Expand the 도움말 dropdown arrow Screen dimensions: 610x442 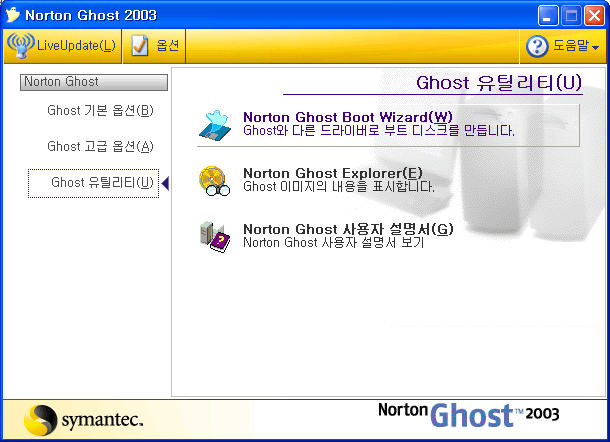[595, 47]
